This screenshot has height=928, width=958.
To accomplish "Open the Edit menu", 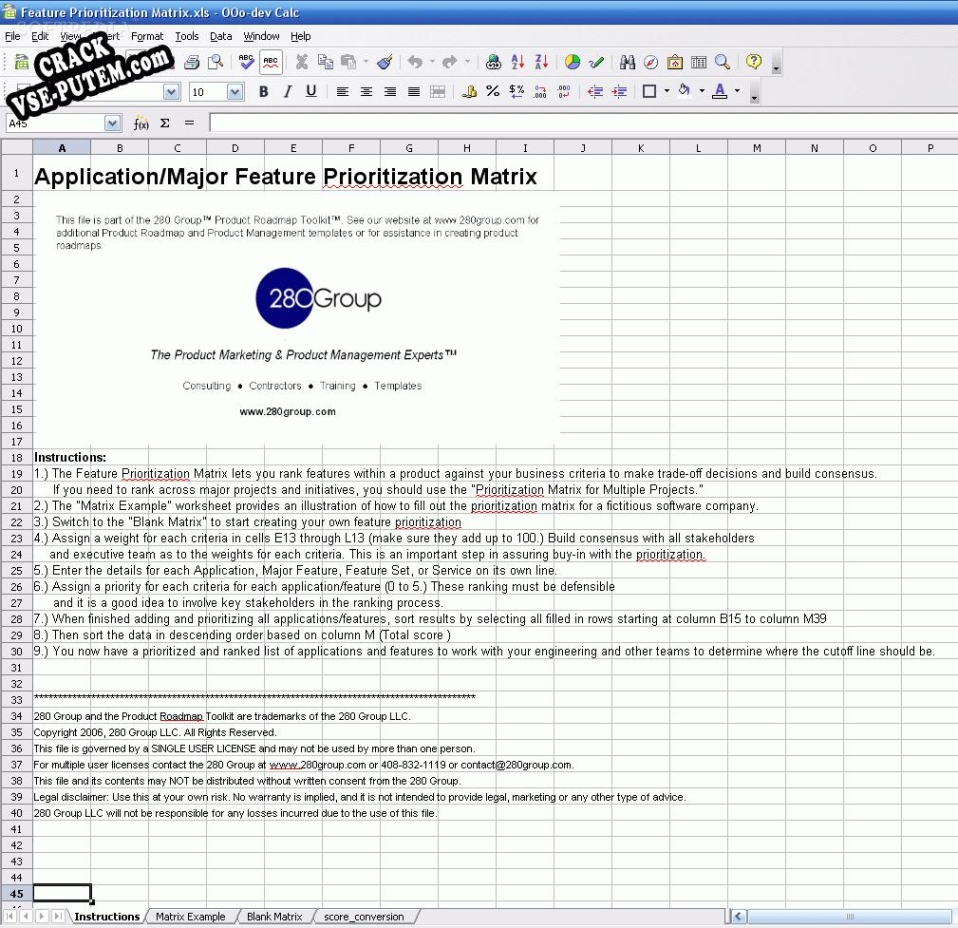I will (x=40, y=36).
